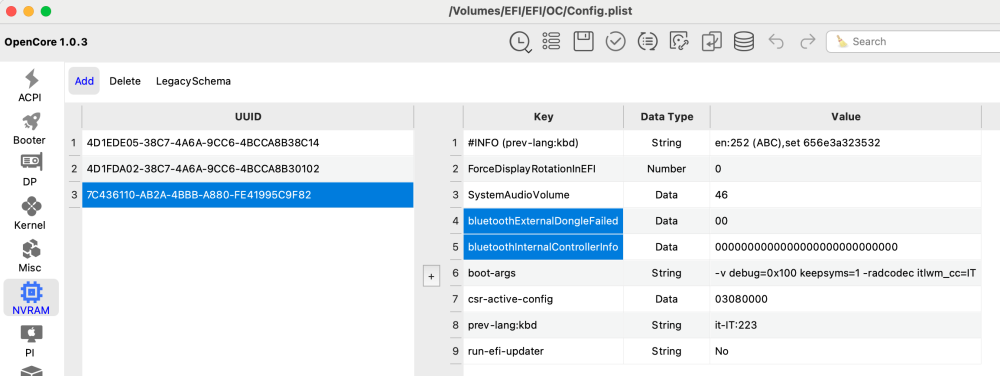This screenshot has width=1000, height=376.
Task: Select the bluetoothInternalControllerInfo key
Action: click(543, 247)
